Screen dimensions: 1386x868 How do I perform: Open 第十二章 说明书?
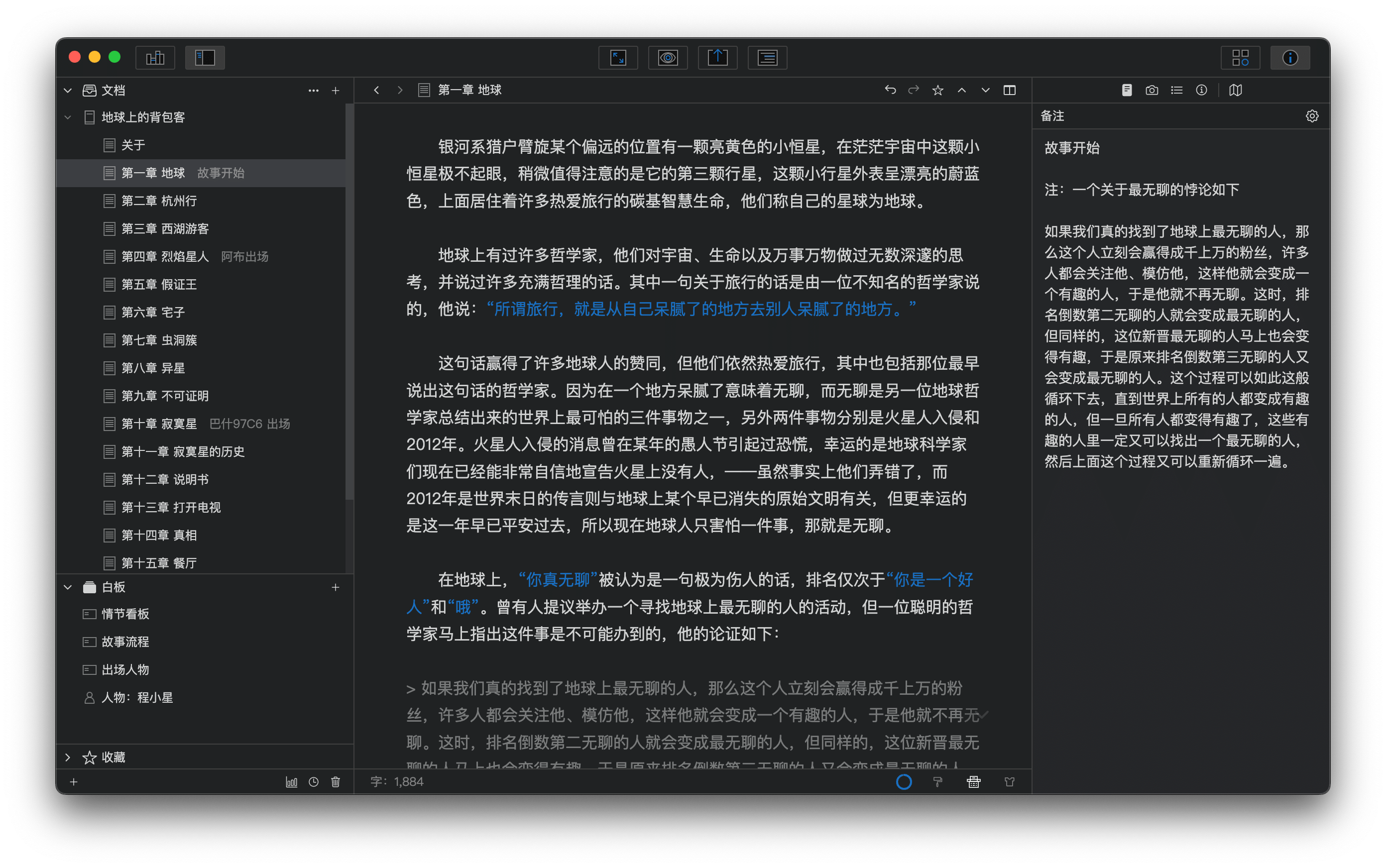point(201,479)
